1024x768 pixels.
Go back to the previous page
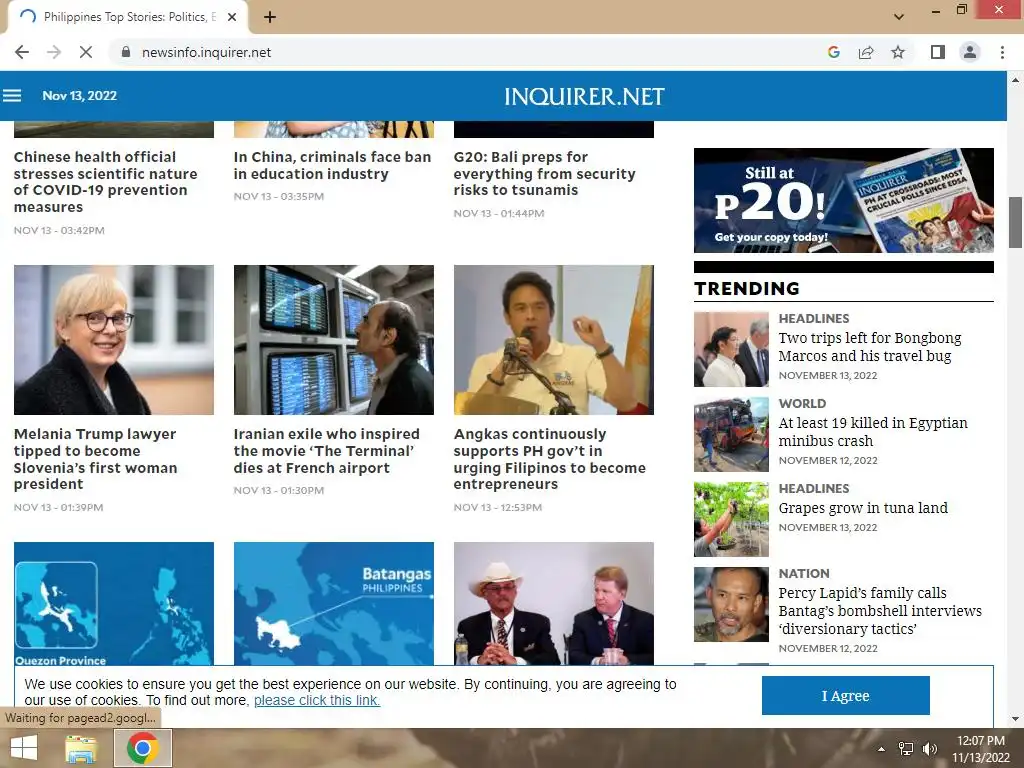[x=22, y=52]
